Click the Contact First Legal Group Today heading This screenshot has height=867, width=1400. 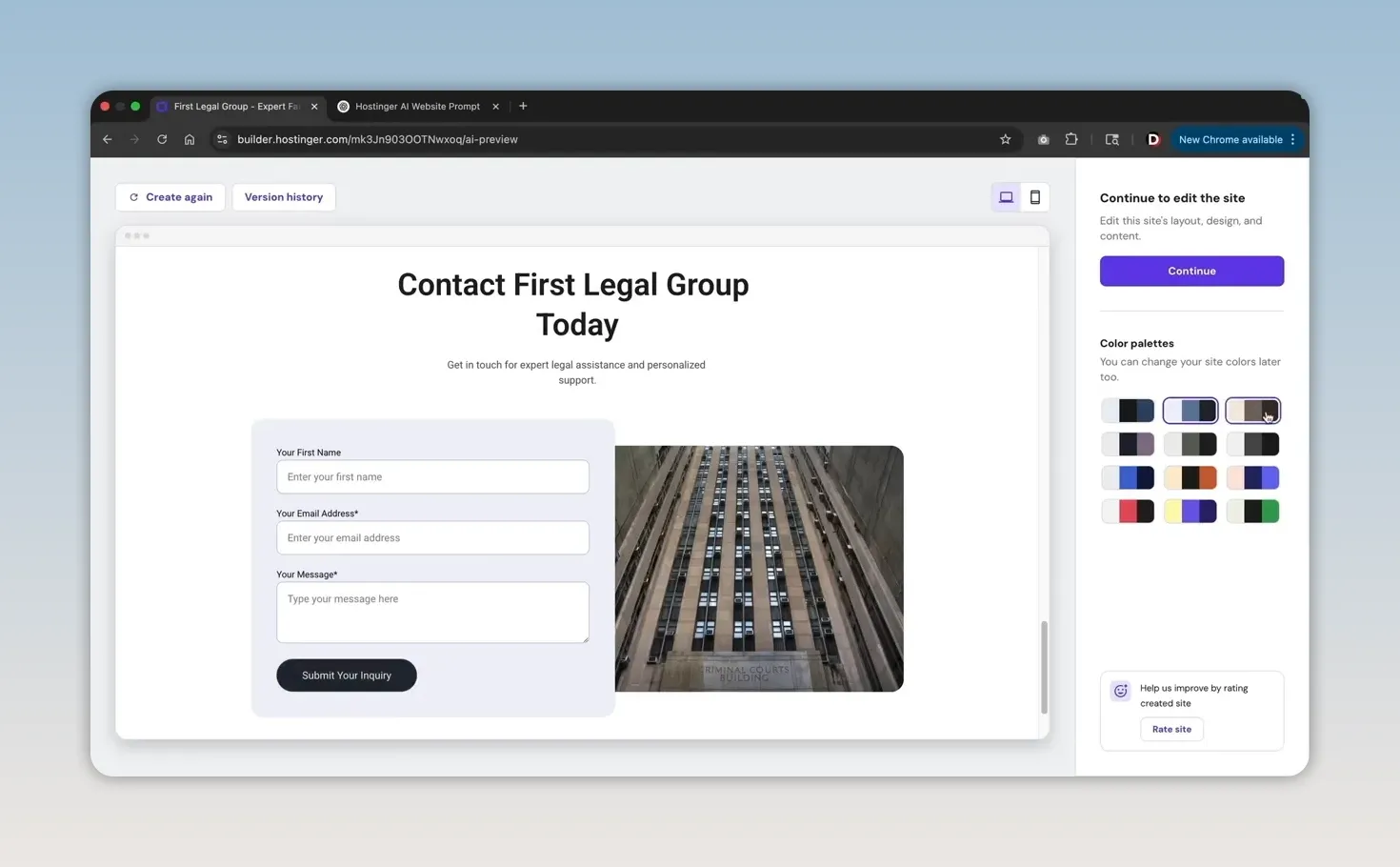pos(573,304)
